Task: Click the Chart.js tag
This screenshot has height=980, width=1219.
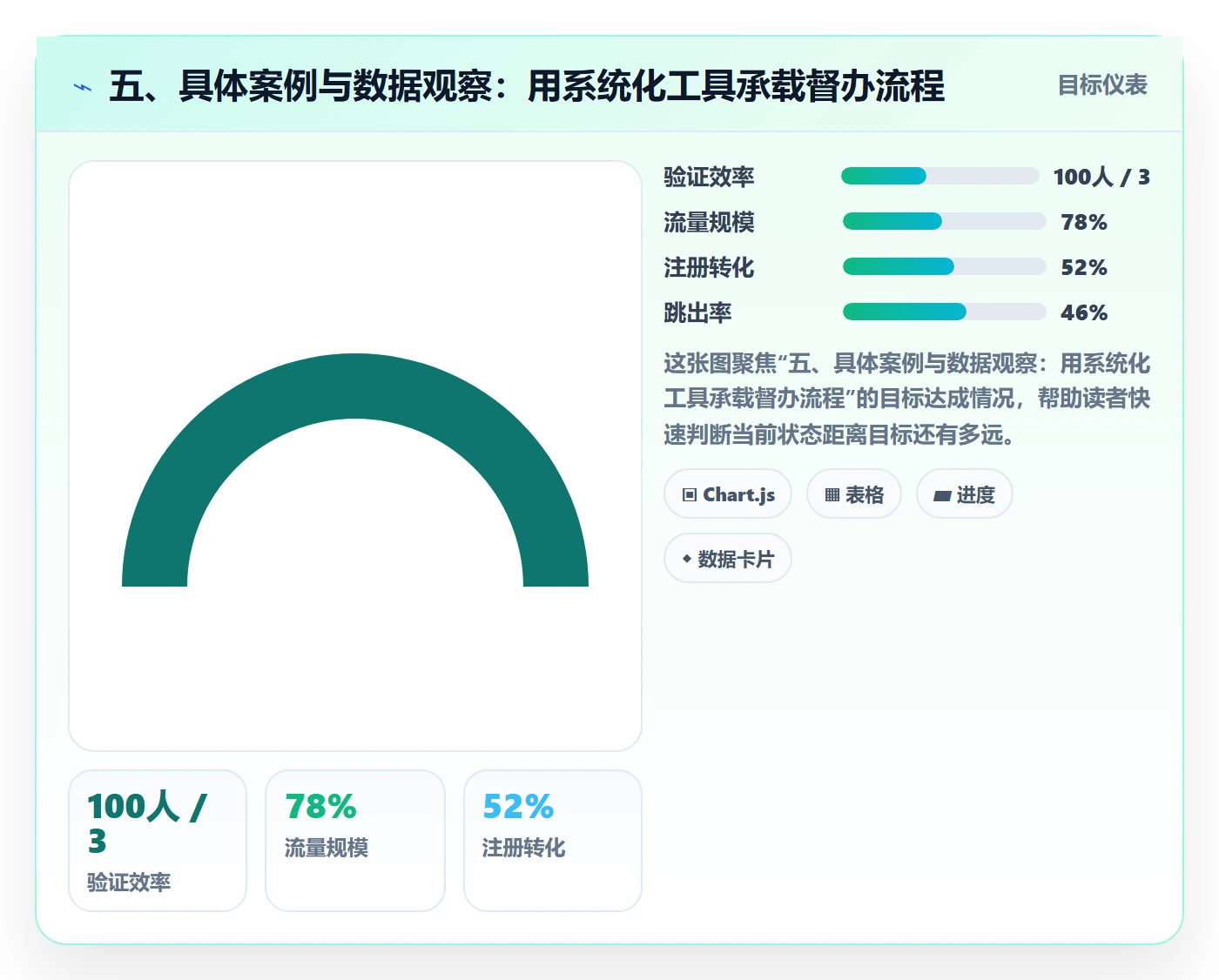Action: tap(728, 494)
